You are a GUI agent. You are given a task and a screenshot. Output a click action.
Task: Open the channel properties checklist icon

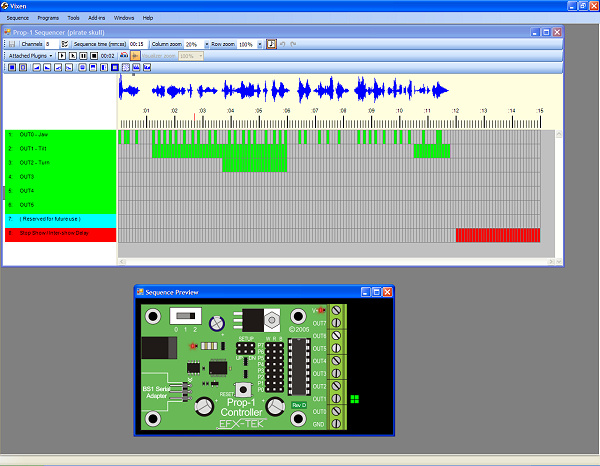click(65, 44)
